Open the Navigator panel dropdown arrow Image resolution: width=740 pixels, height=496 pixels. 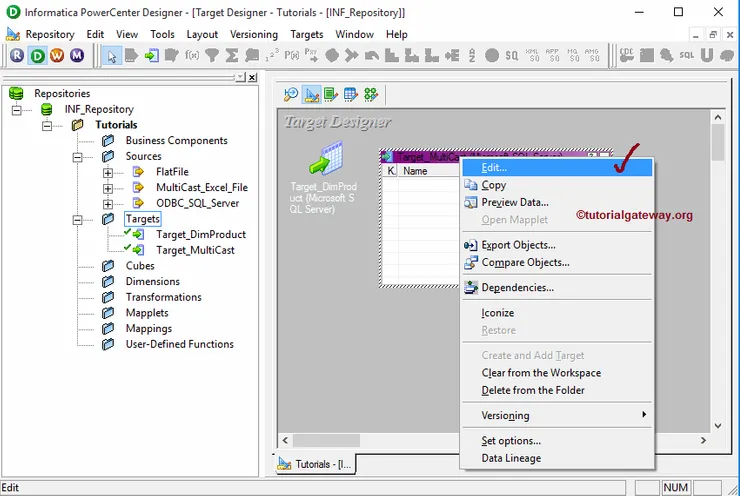[241, 77]
